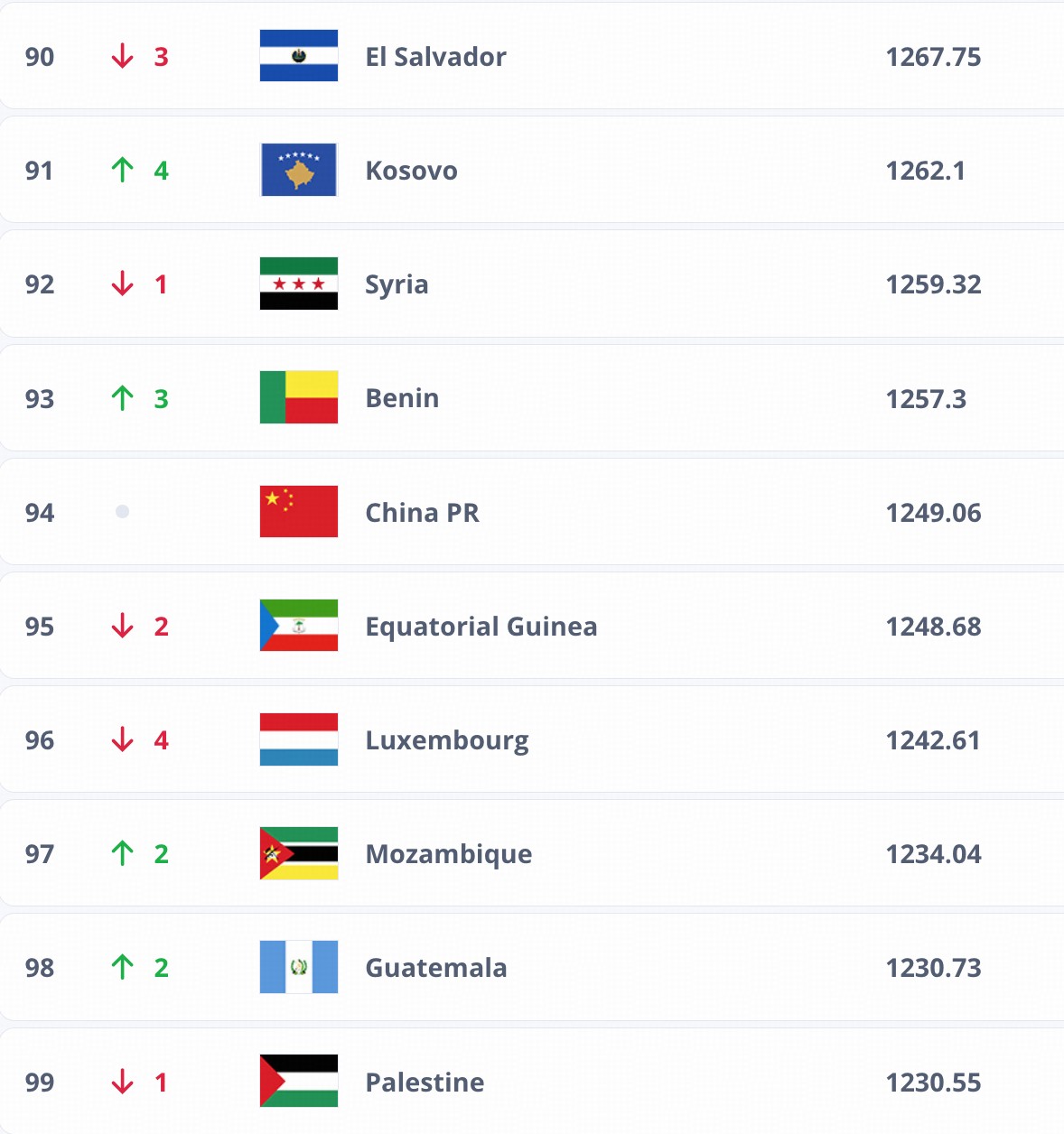Click the Mozambique flag icon
1064x1134 pixels.
click(299, 853)
